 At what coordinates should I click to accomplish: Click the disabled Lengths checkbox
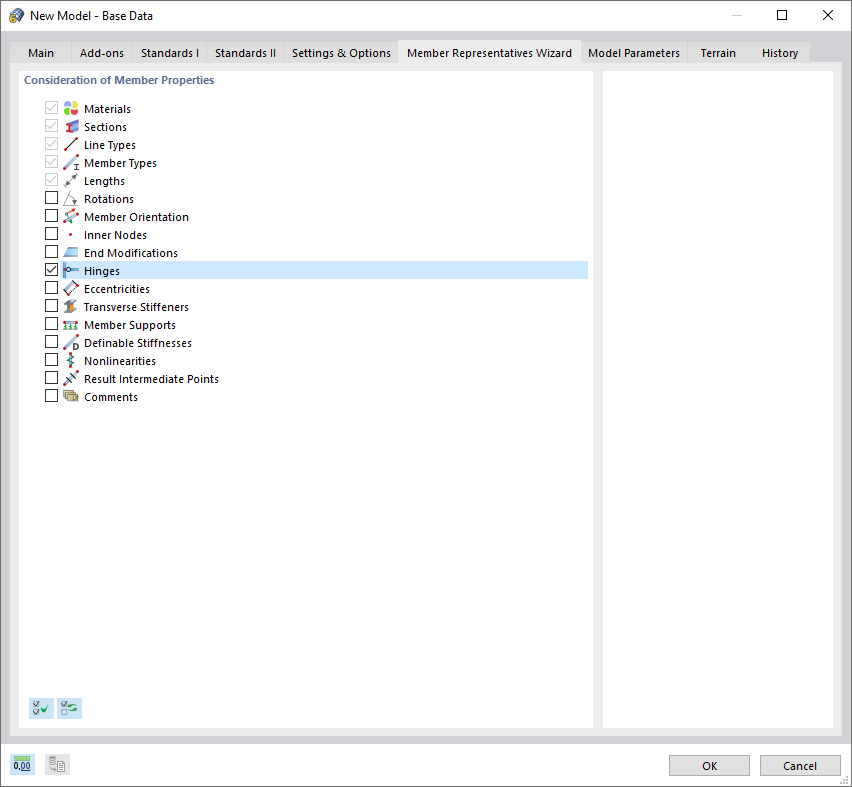pyautogui.click(x=52, y=180)
